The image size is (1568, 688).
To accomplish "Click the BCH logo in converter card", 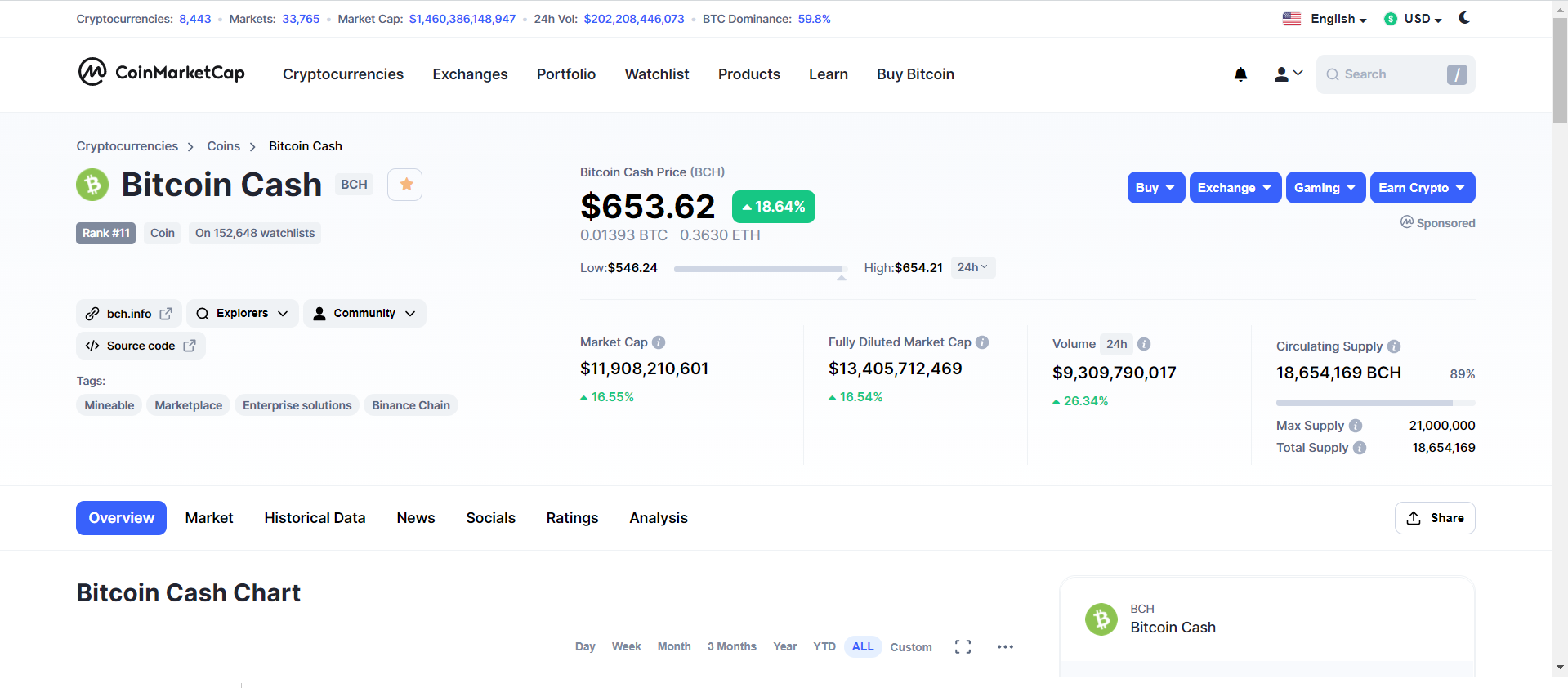I will pos(1101,619).
